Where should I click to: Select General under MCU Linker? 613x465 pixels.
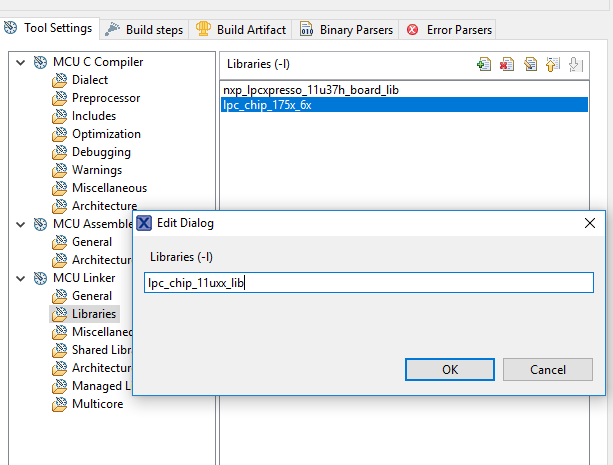92,296
